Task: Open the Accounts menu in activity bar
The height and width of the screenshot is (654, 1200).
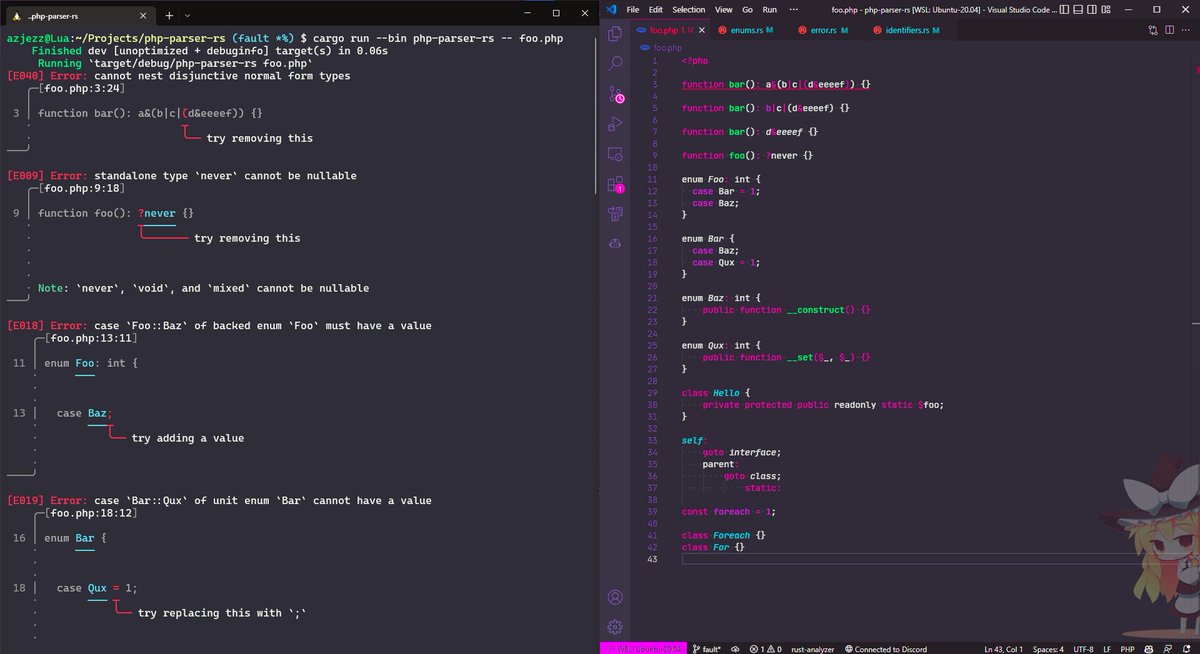Action: pyautogui.click(x=616, y=597)
